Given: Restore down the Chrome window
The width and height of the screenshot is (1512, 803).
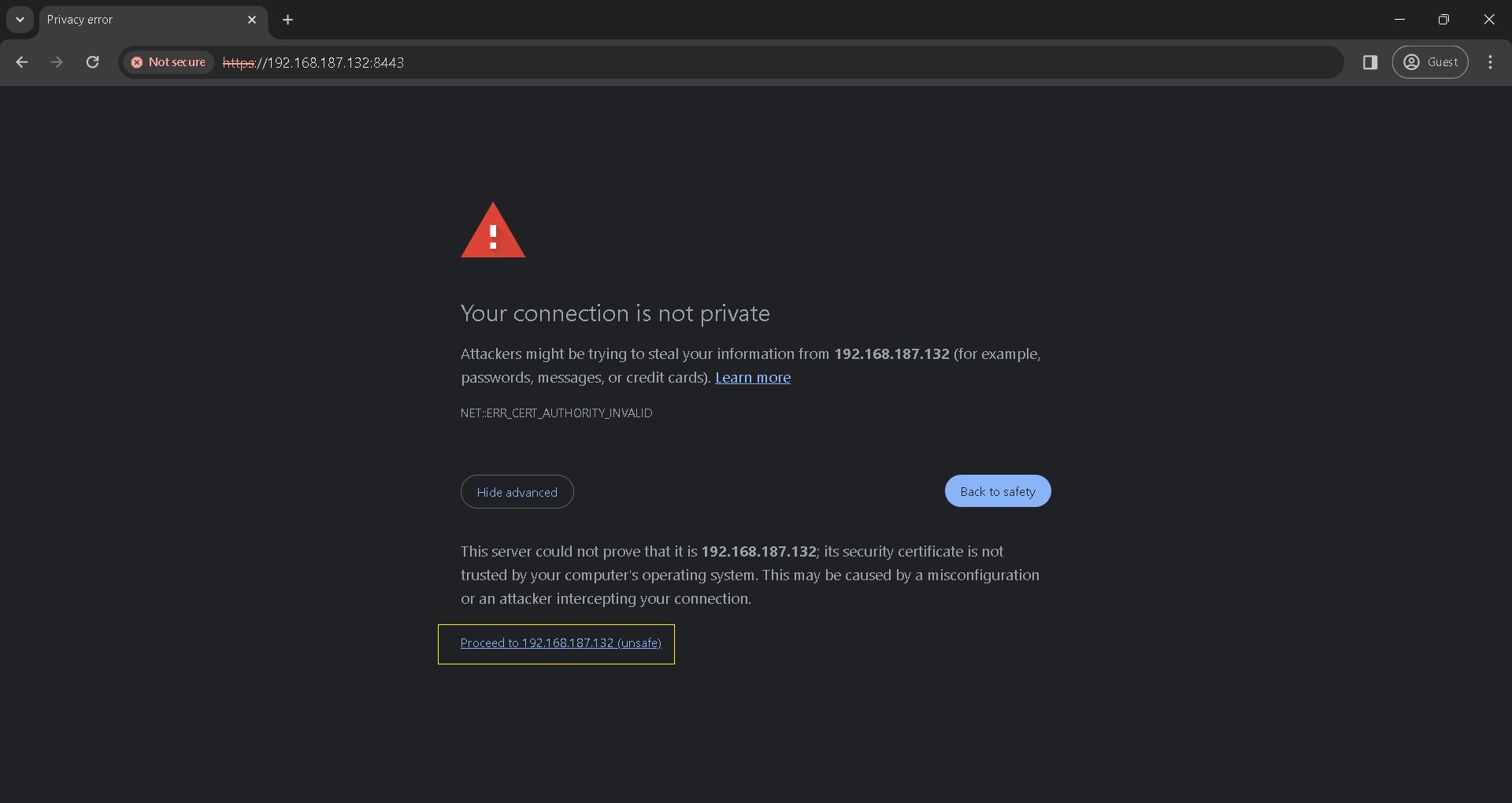Looking at the screenshot, I should (x=1443, y=20).
